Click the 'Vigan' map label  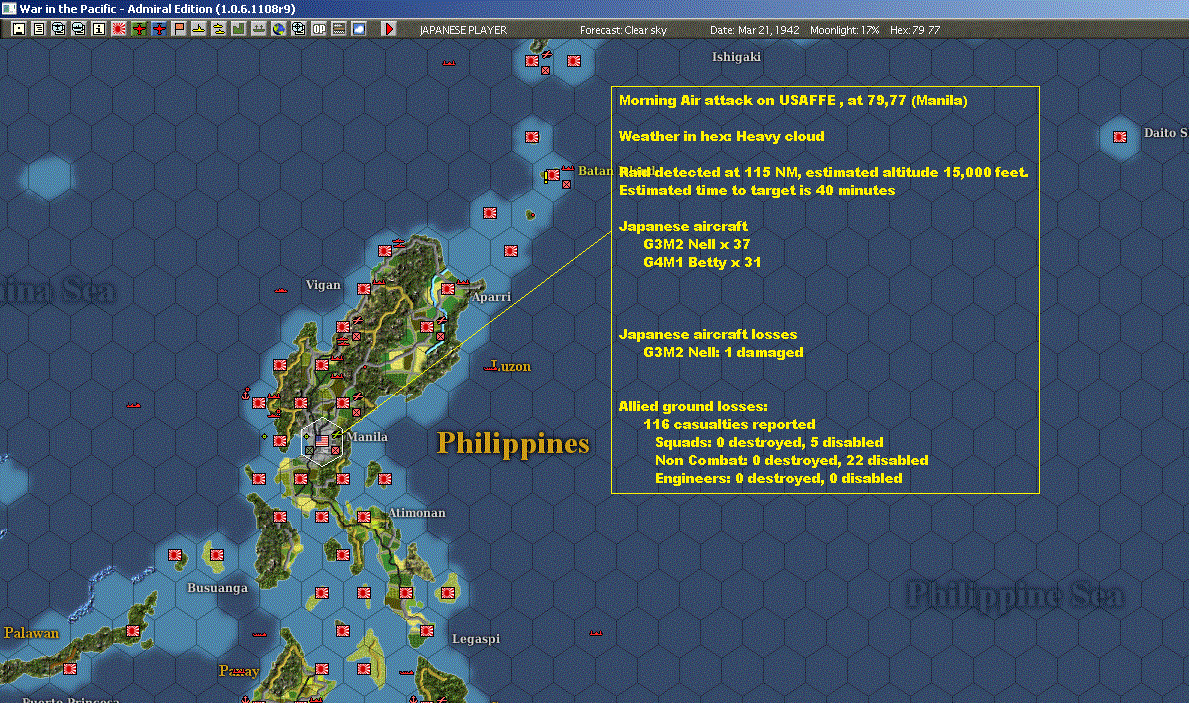coord(323,284)
